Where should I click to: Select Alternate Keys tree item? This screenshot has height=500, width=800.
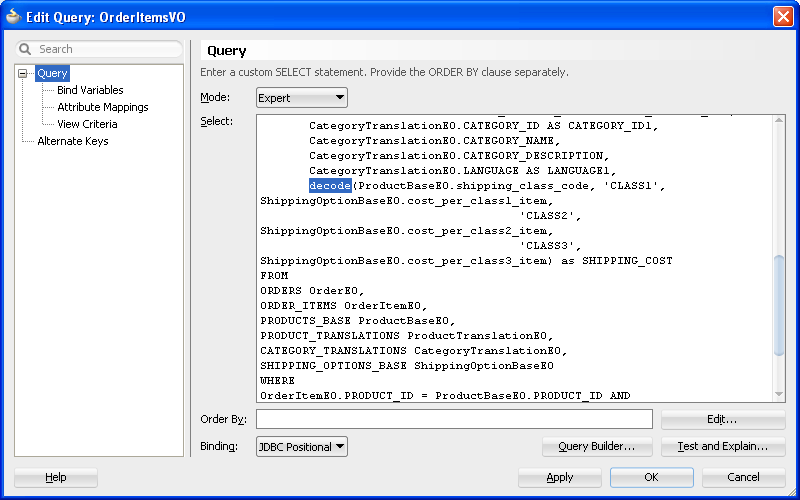[73, 141]
